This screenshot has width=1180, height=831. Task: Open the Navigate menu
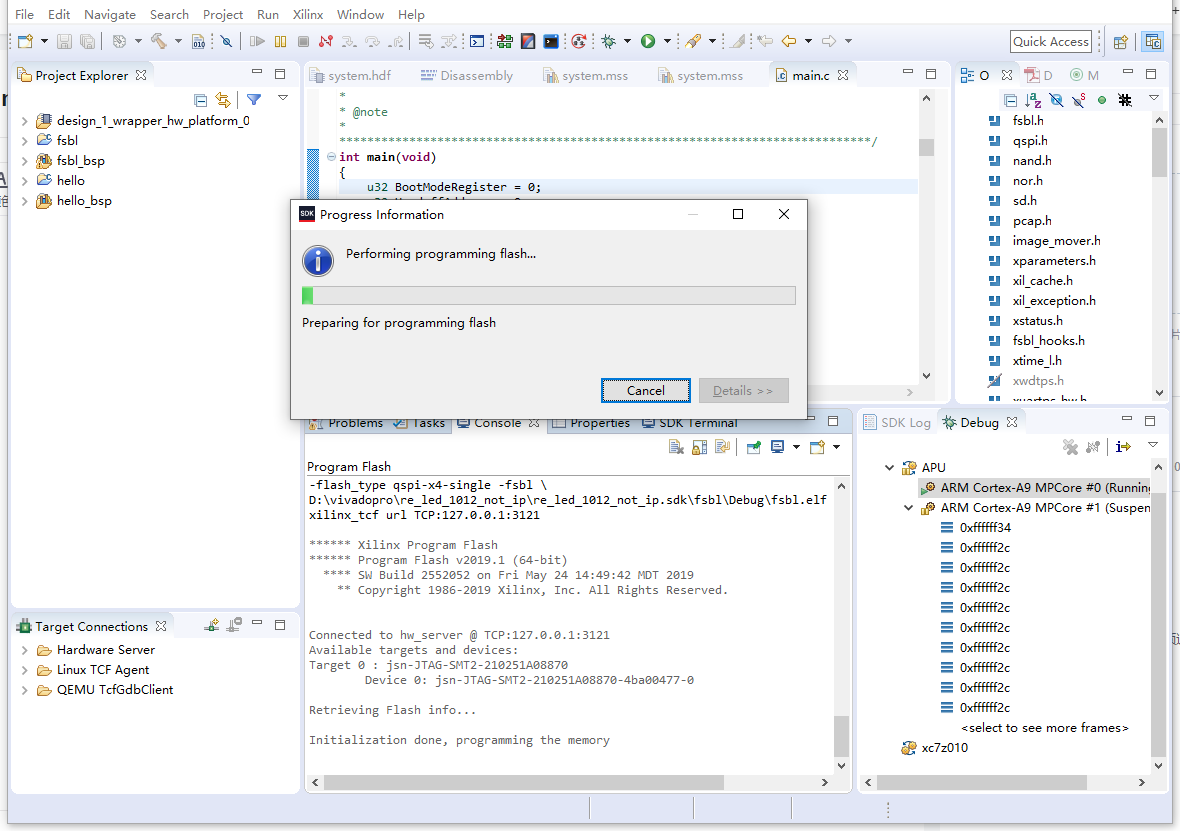tap(110, 14)
